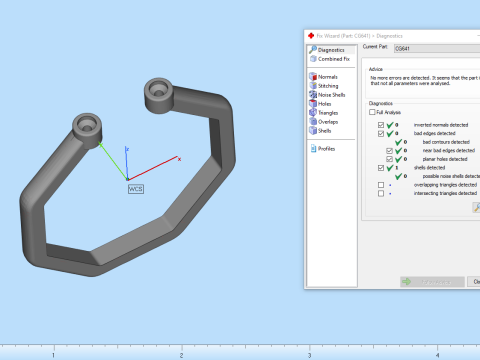Click 'inverted normals detected' text
480x360 pixels.
(x=441, y=125)
